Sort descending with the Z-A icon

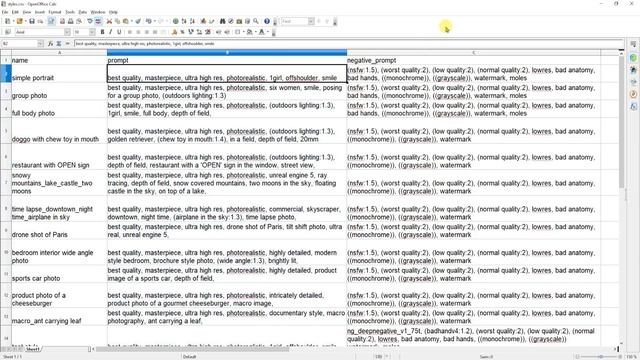point(192,21)
